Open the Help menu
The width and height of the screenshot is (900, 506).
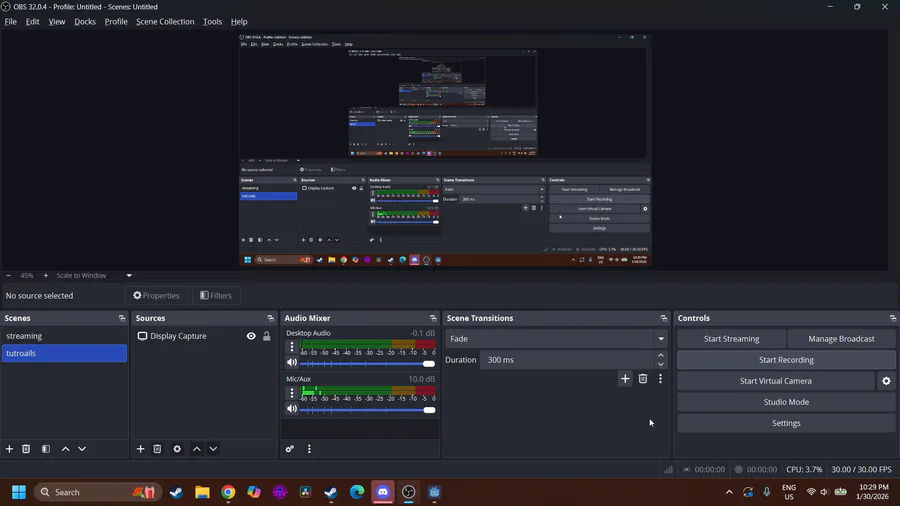[x=239, y=22]
